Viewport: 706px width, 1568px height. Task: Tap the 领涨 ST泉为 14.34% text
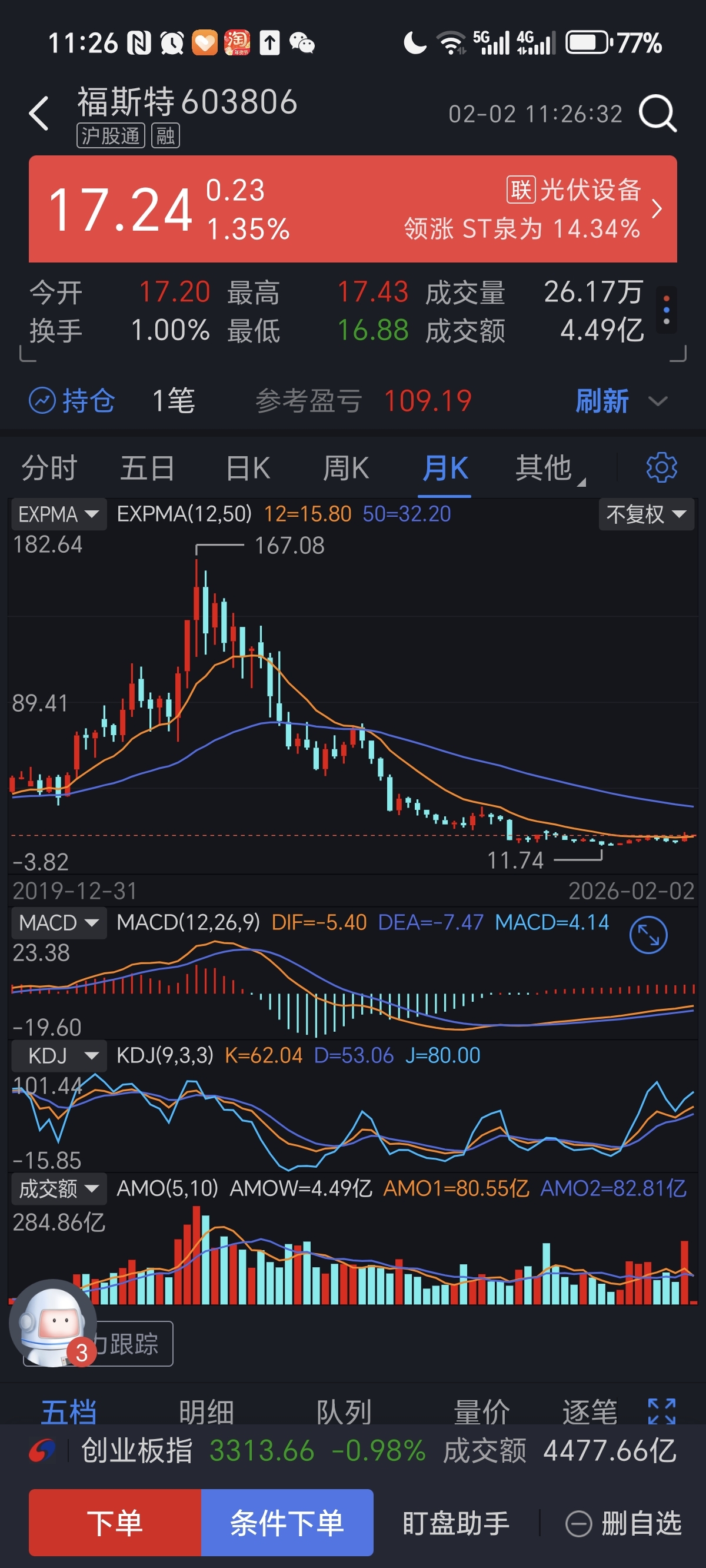[x=522, y=229]
